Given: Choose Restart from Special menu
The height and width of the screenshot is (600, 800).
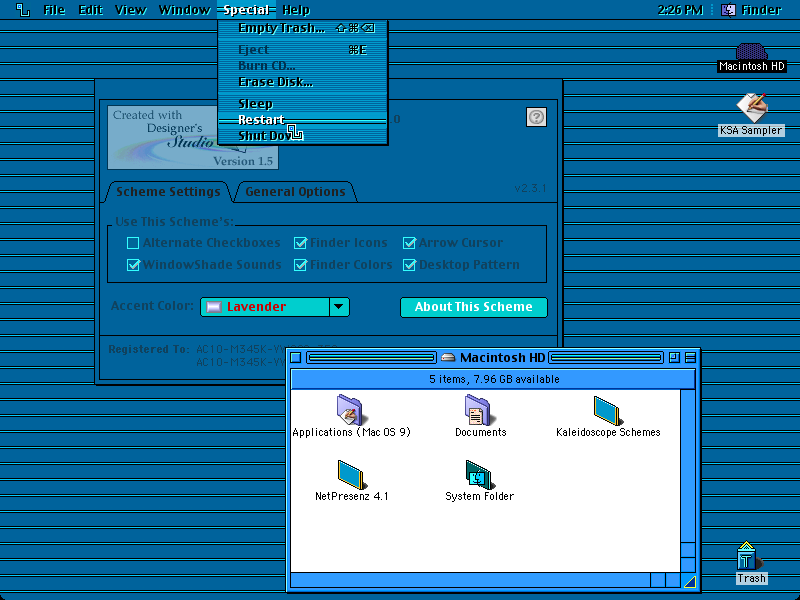Looking at the screenshot, I should pyautogui.click(x=303, y=120).
